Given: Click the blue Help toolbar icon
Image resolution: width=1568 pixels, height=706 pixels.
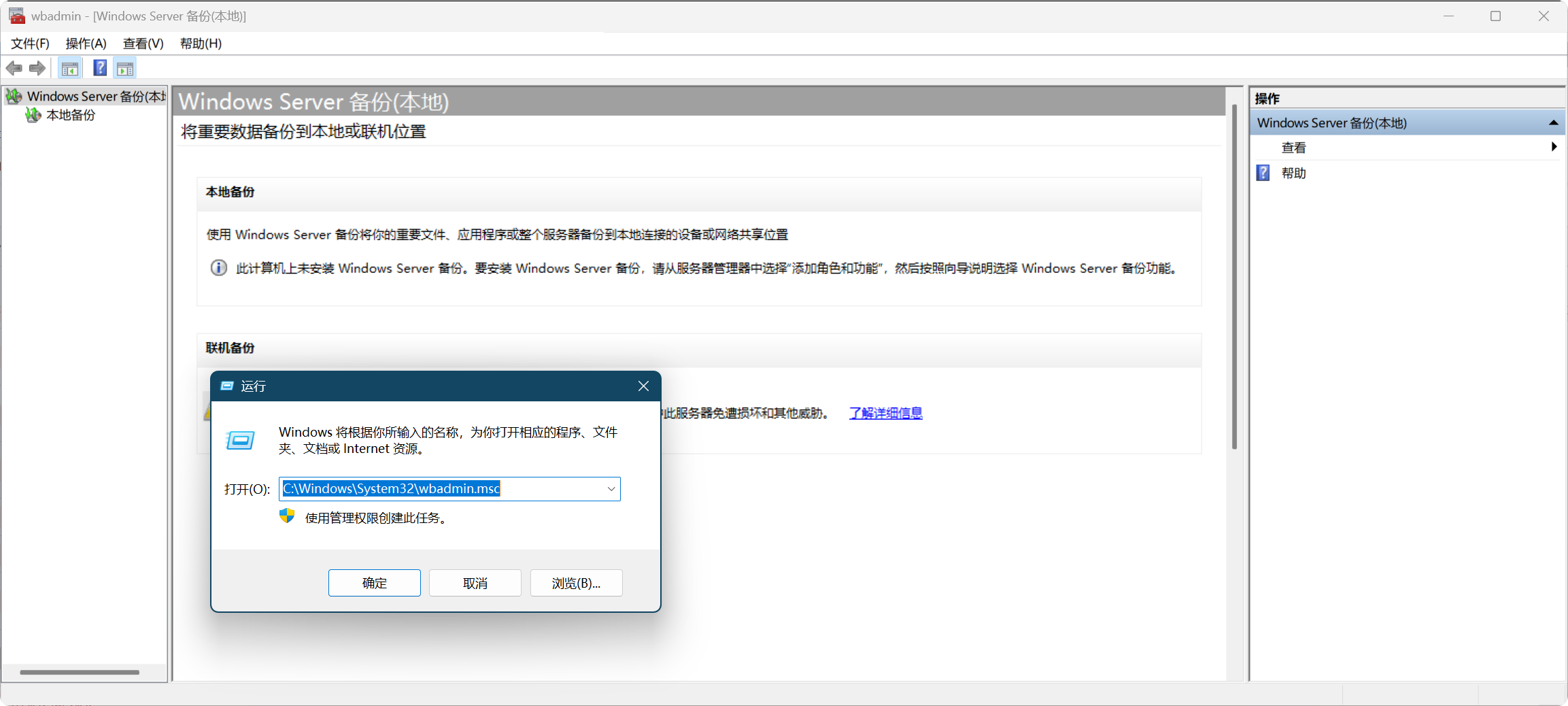Looking at the screenshot, I should [100, 68].
